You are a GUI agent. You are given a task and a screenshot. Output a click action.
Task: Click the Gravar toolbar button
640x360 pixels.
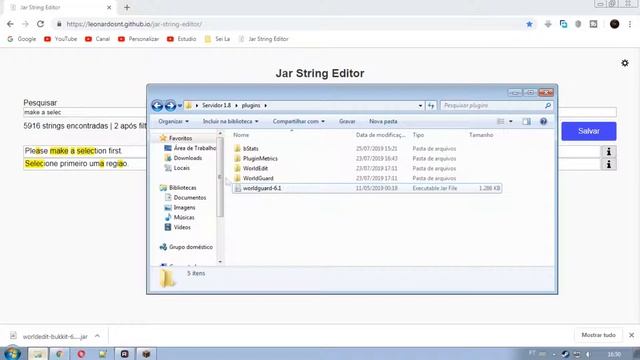[x=347, y=121]
